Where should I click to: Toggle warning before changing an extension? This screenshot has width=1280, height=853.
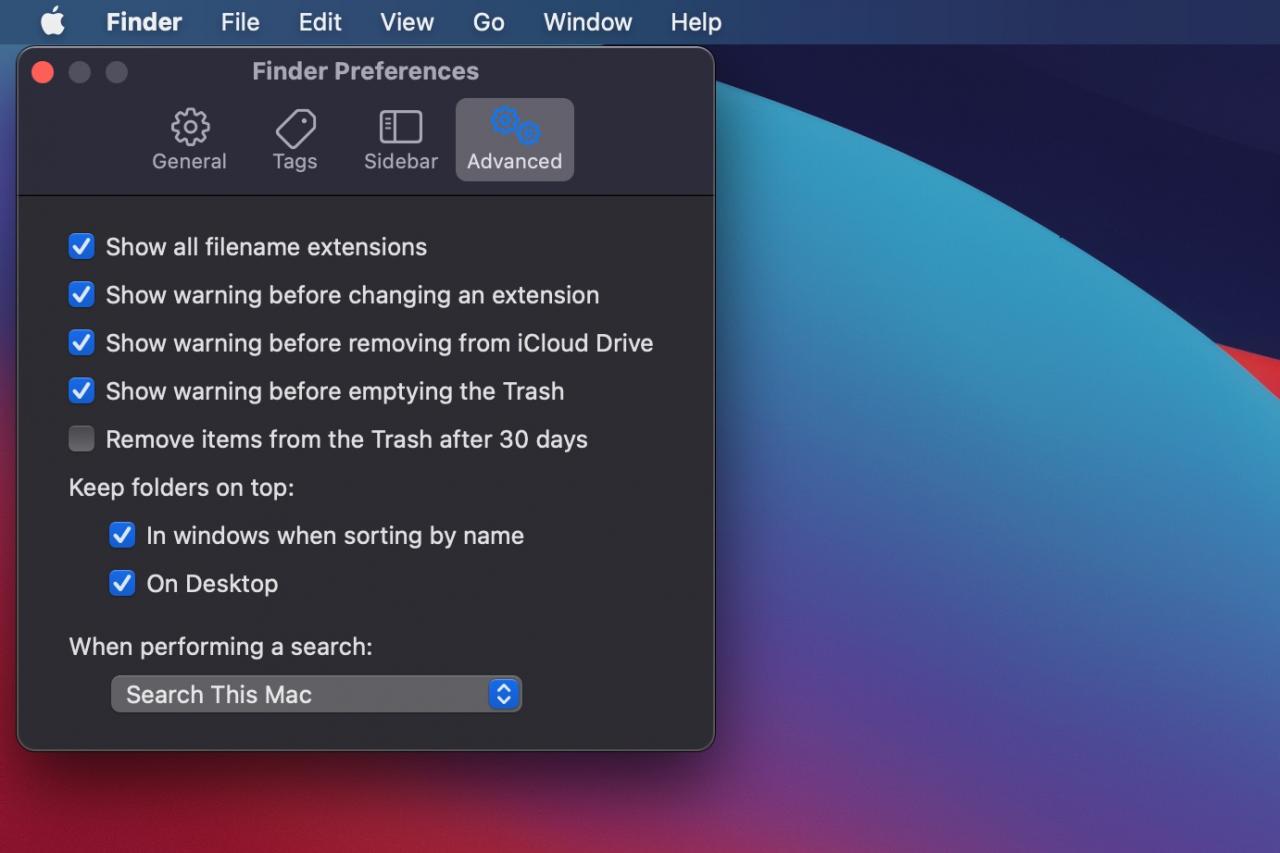(x=81, y=294)
